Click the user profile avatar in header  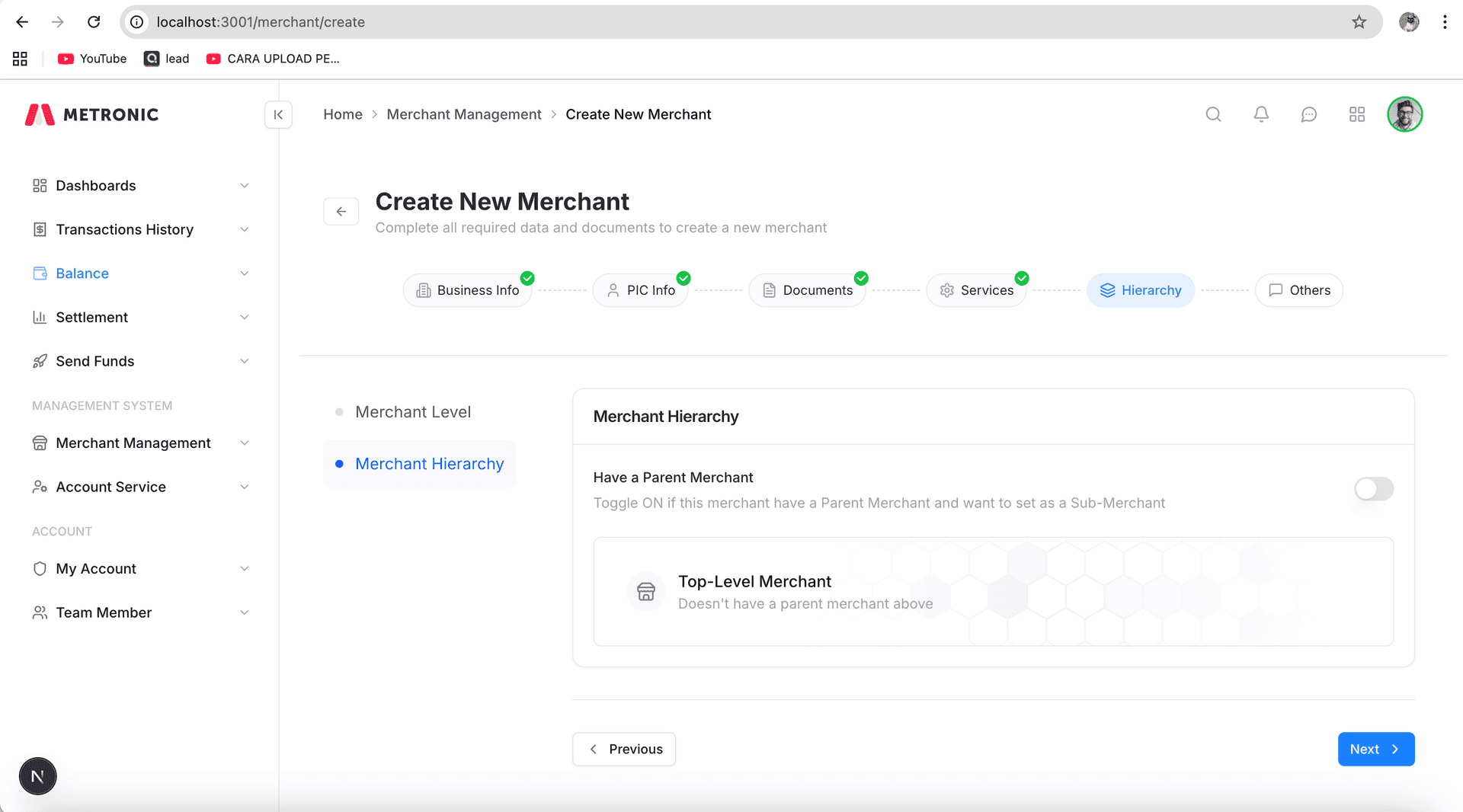(1404, 114)
